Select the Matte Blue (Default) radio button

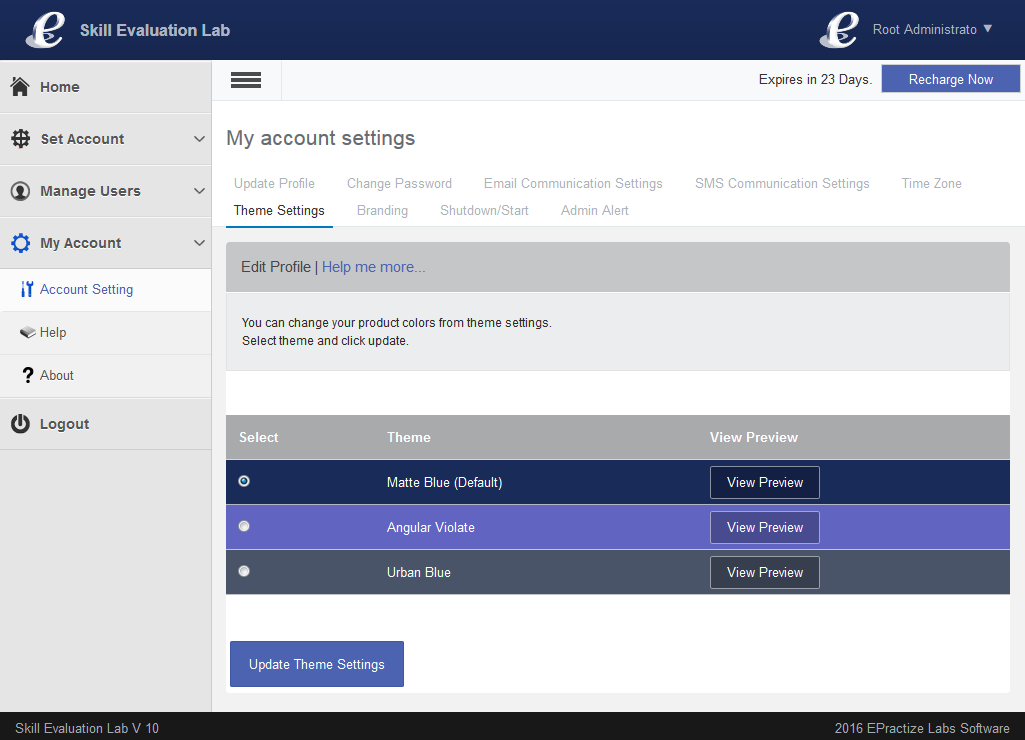click(244, 481)
